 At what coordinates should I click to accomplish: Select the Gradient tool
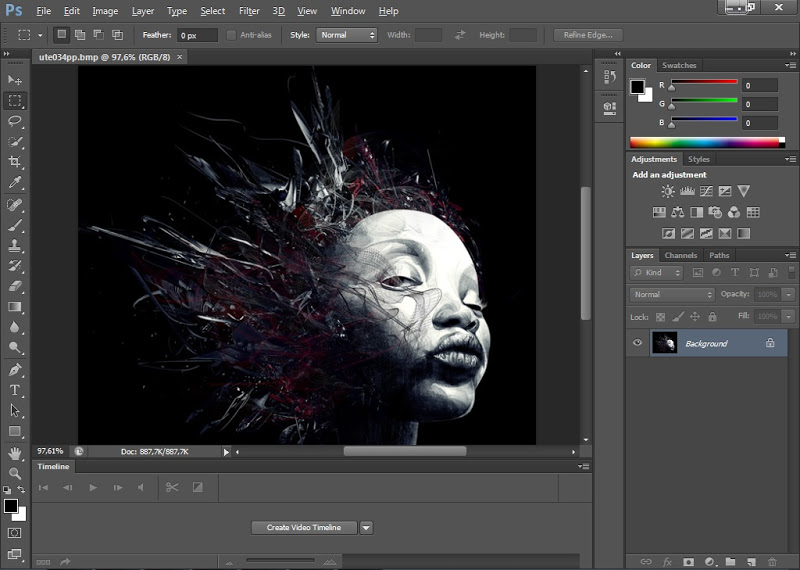tap(15, 307)
